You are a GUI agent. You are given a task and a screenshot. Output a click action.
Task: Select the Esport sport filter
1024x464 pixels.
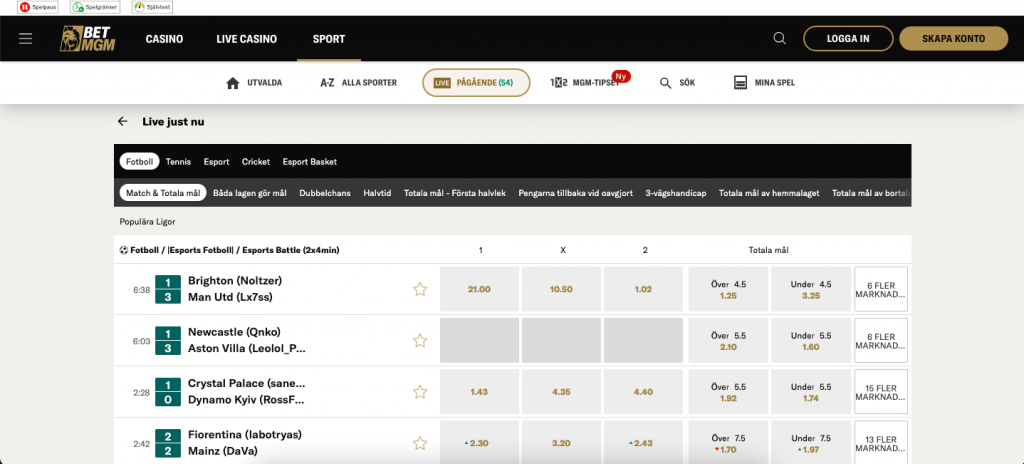click(216, 161)
